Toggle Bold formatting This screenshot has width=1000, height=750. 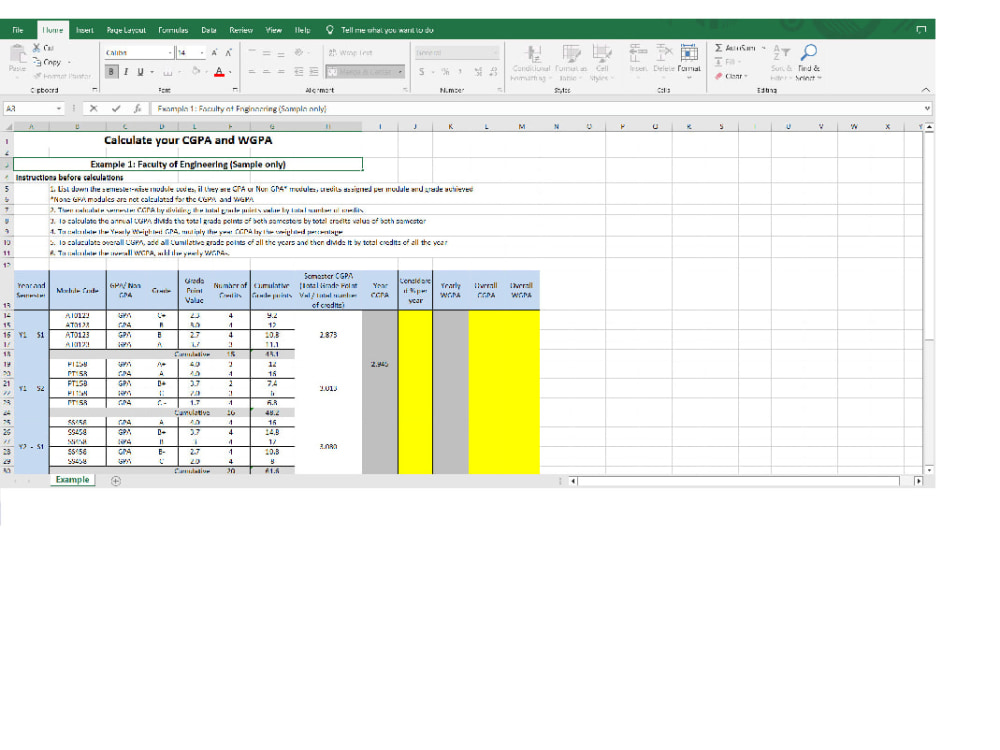(x=111, y=71)
